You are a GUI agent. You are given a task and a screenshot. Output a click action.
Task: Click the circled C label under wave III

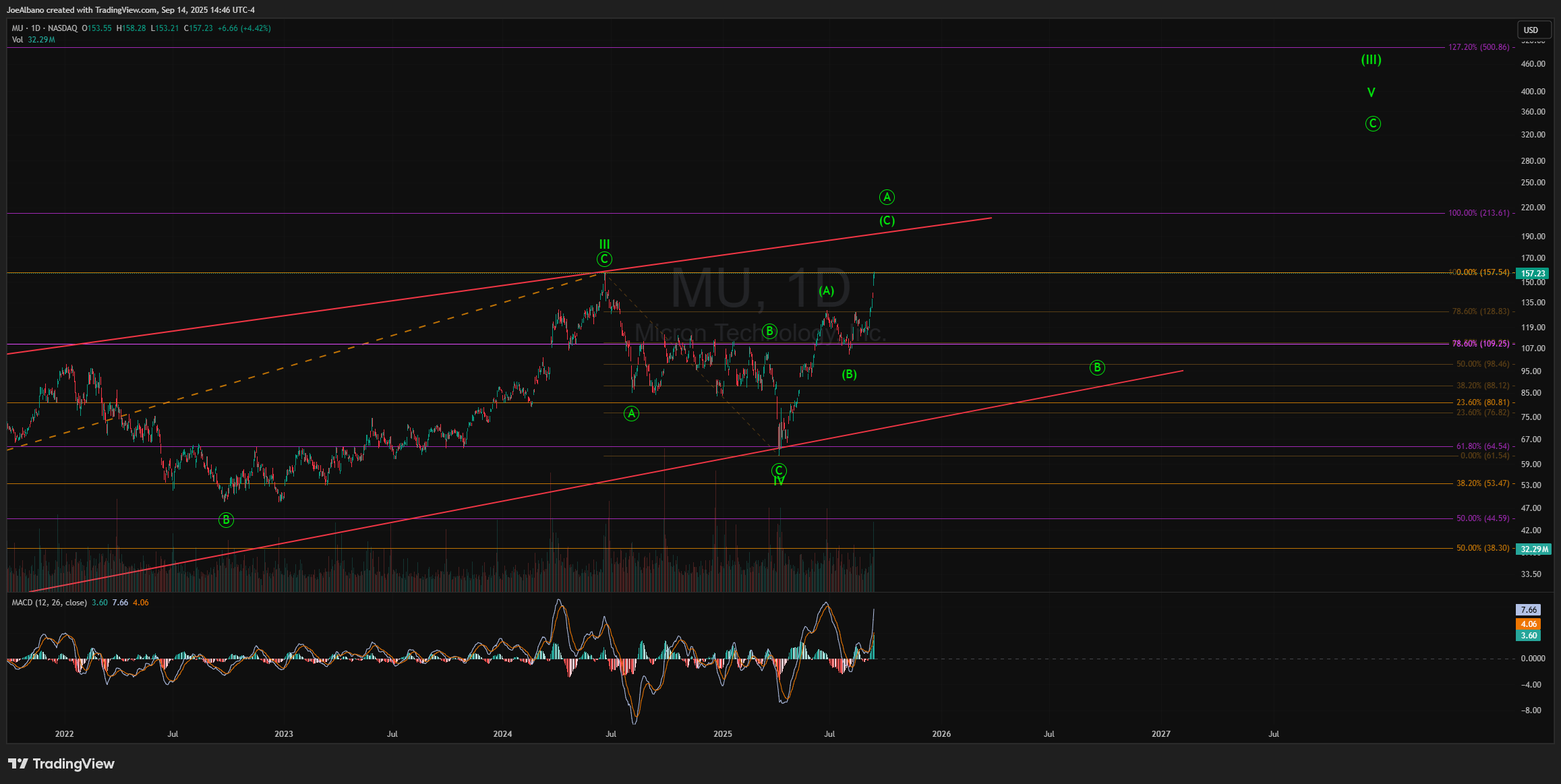click(604, 260)
